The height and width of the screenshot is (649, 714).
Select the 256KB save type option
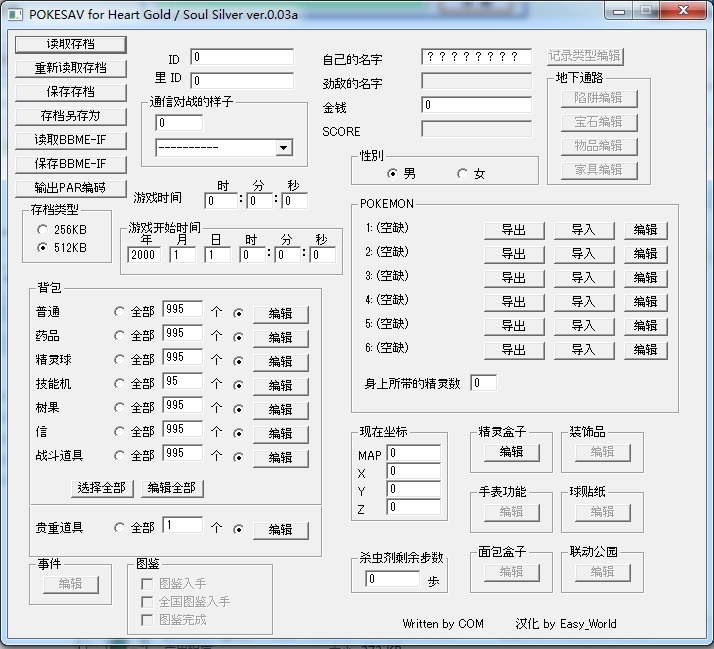42,230
